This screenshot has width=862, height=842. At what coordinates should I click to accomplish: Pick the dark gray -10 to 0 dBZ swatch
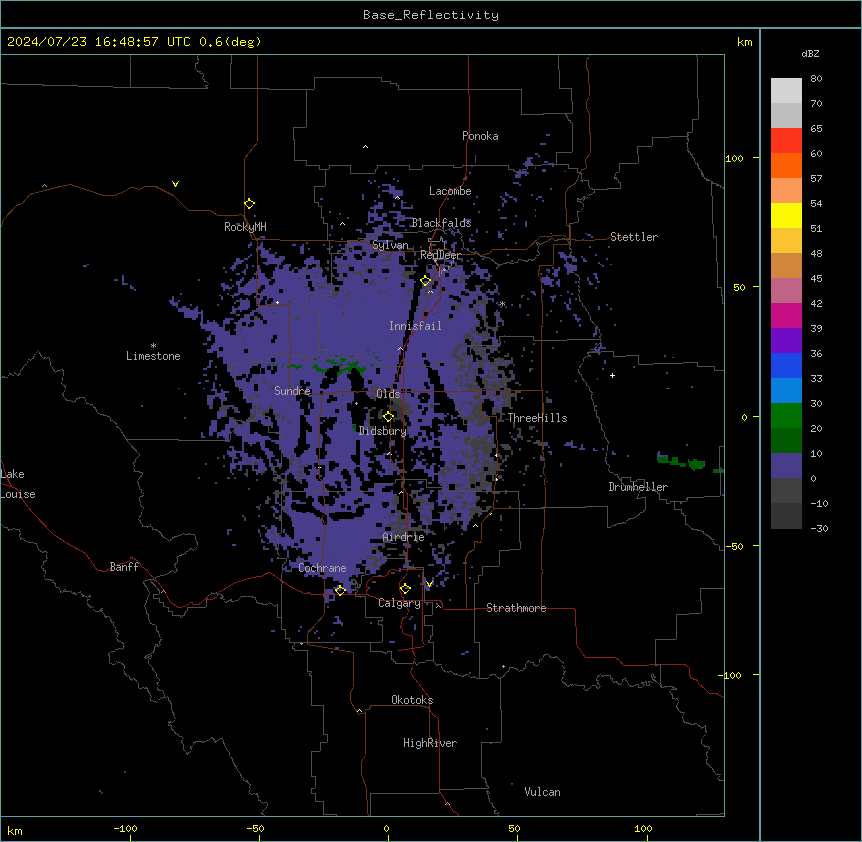pyautogui.click(x=786, y=491)
